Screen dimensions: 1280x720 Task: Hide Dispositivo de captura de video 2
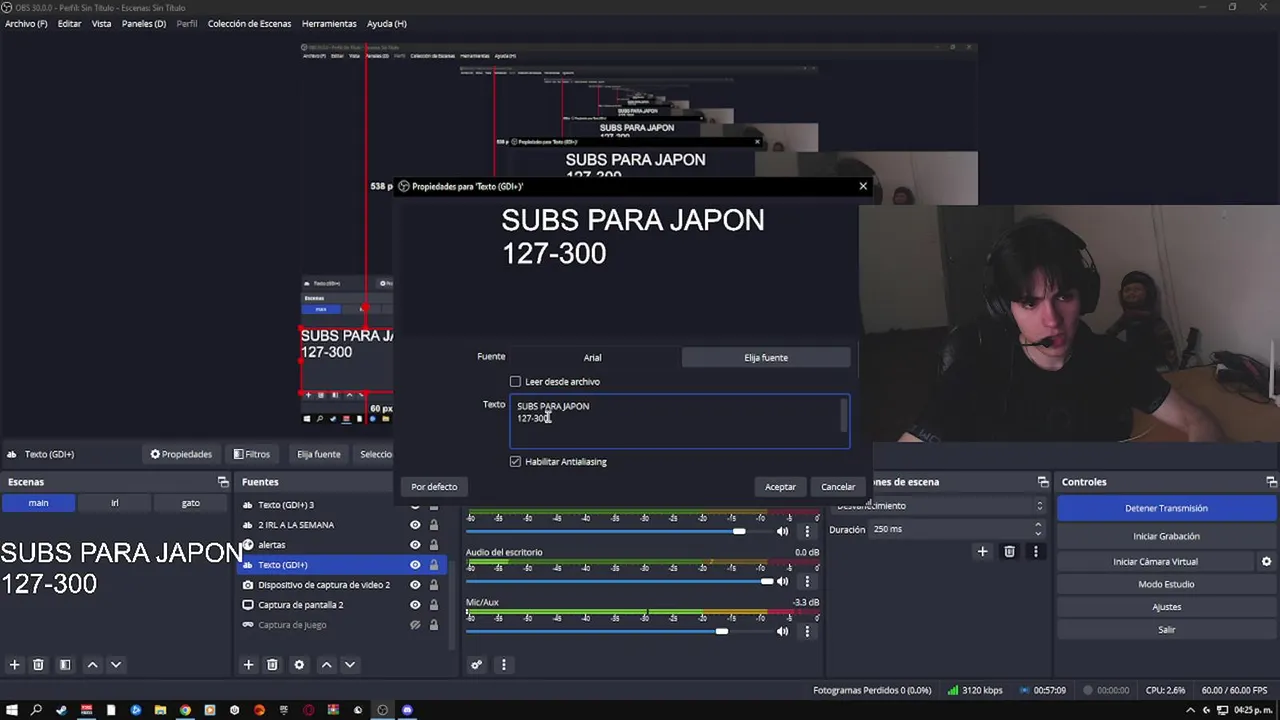click(x=415, y=585)
